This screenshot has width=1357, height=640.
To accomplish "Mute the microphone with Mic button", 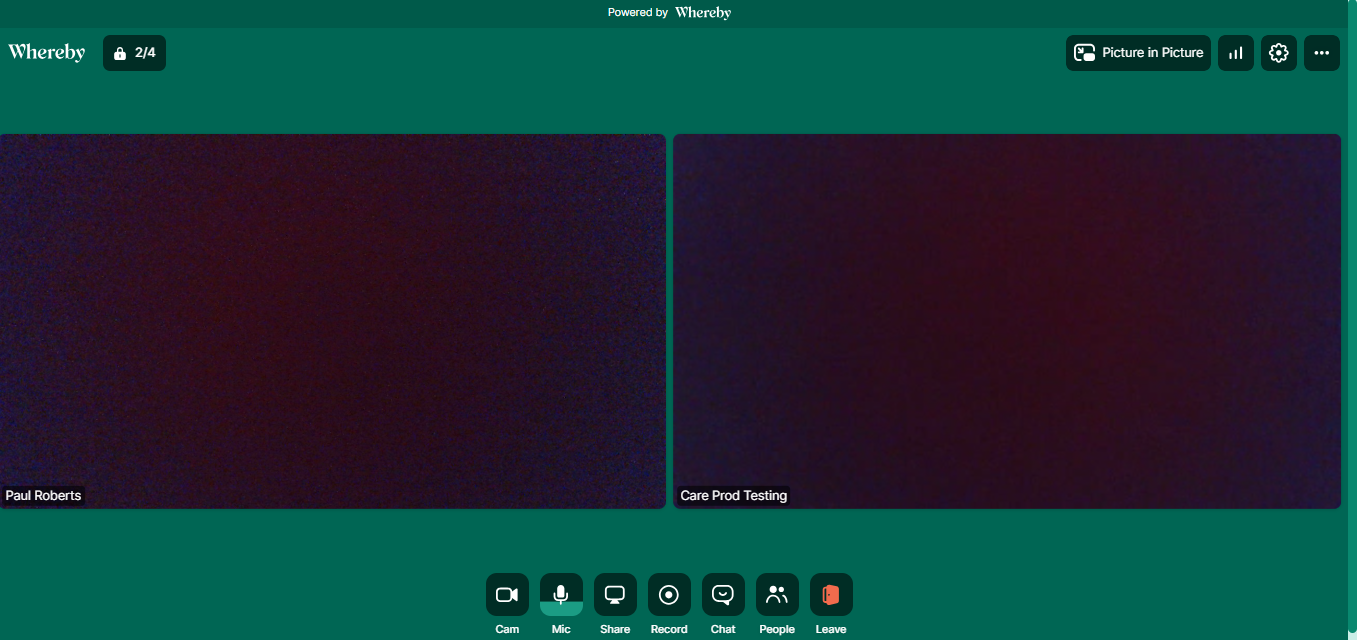I will (x=561, y=594).
